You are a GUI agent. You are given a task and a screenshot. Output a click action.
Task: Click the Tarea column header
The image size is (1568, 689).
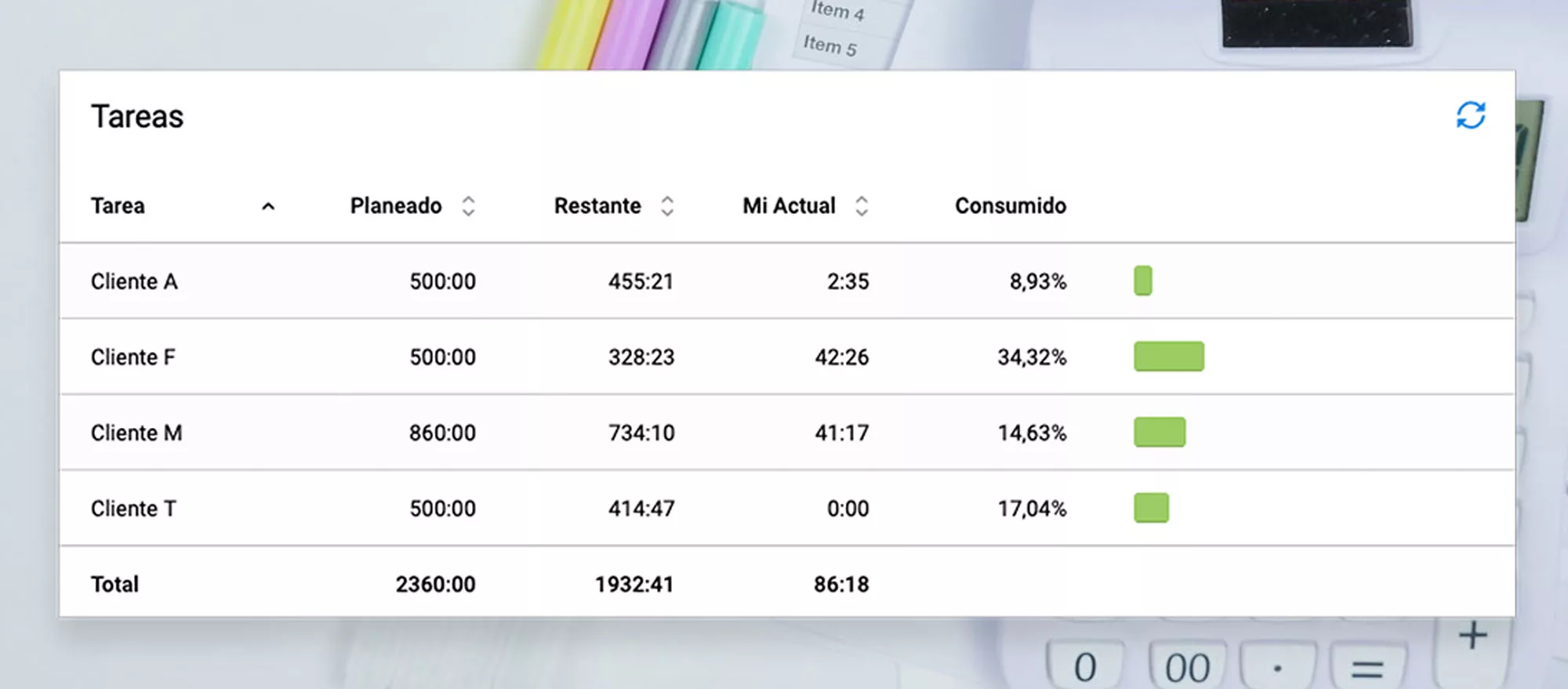[x=118, y=206]
